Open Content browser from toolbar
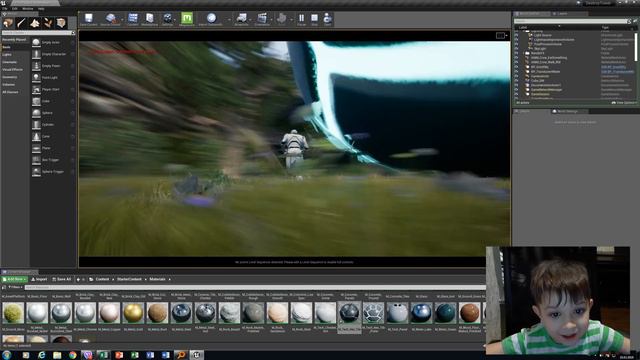The image size is (640, 360). [x=133, y=19]
